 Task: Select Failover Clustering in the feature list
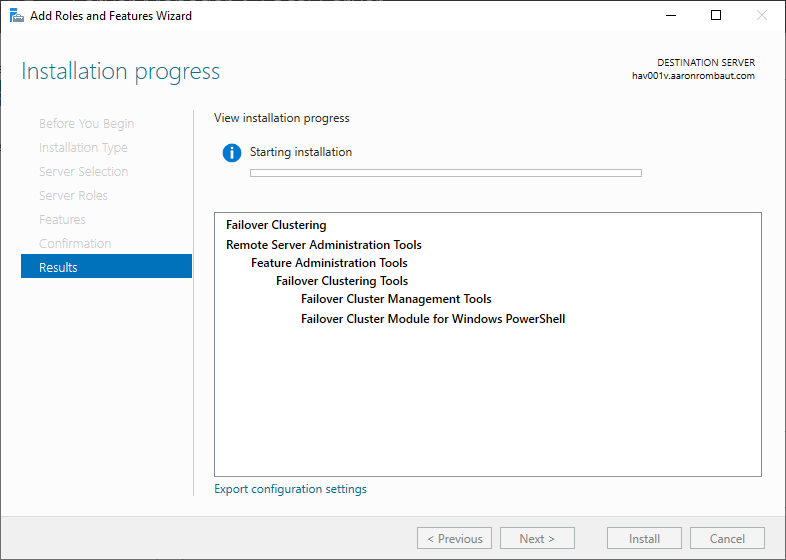pos(276,225)
